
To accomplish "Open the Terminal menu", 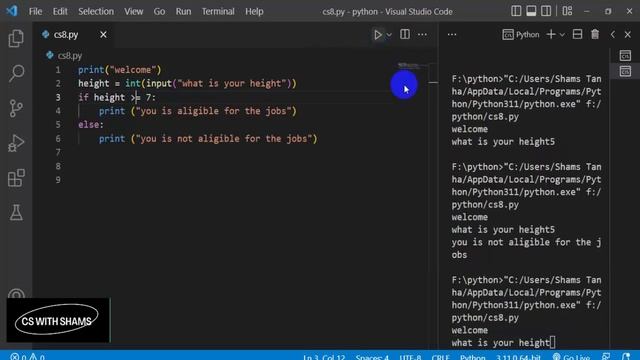I will click(x=218, y=11).
